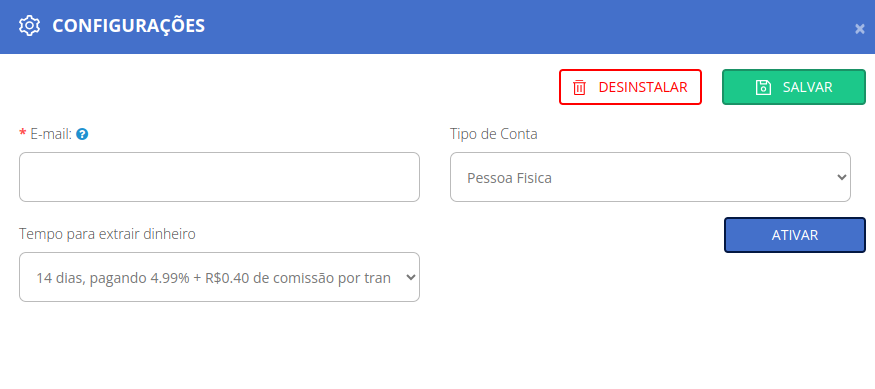Expand the Tipo de Conta dropdown arrow

click(842, 177)
